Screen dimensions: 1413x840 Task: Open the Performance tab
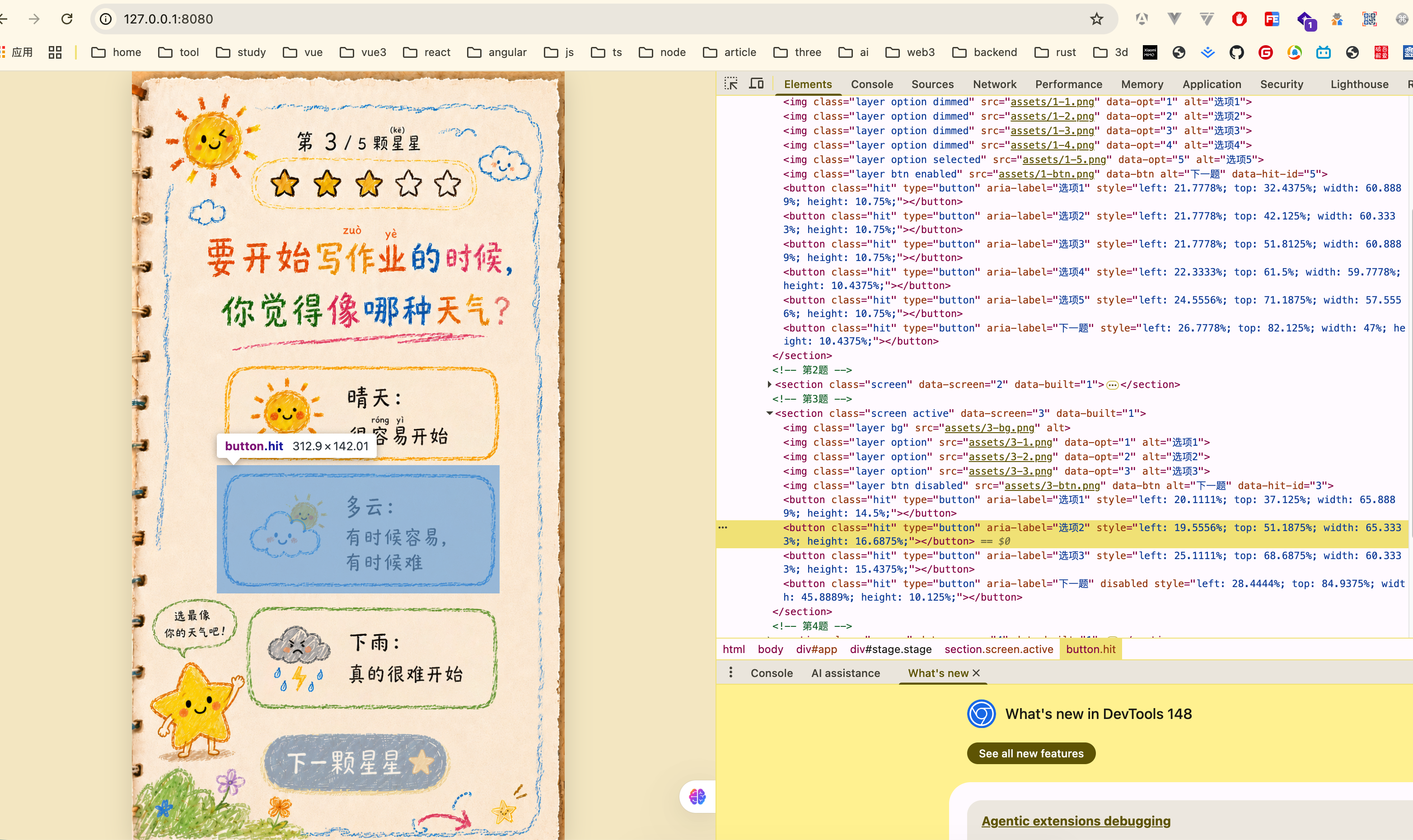(x=1068, y=84)
